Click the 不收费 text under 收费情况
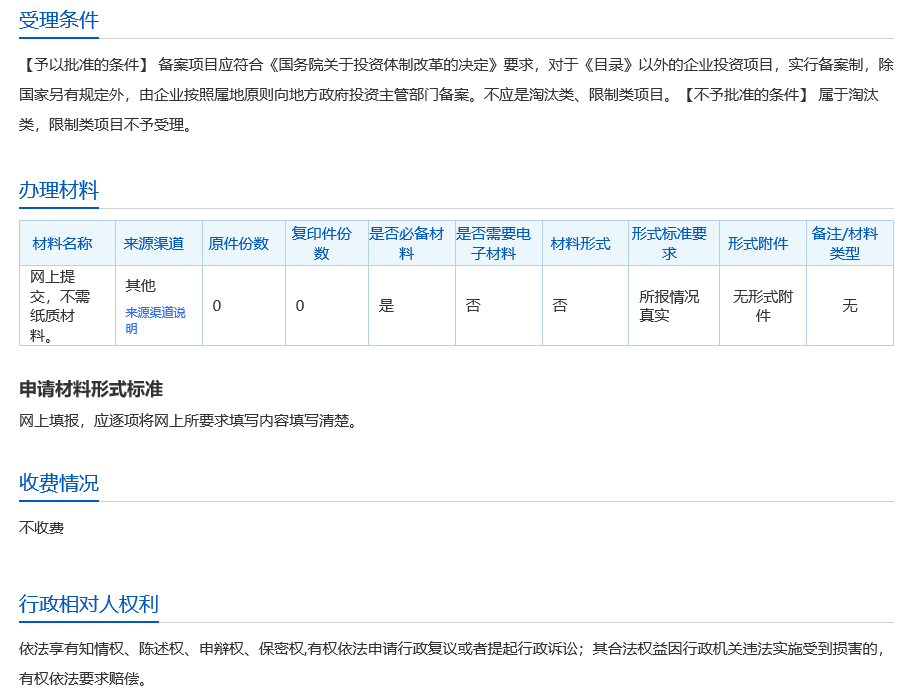914x695 pixels. [x=42, y=527]
